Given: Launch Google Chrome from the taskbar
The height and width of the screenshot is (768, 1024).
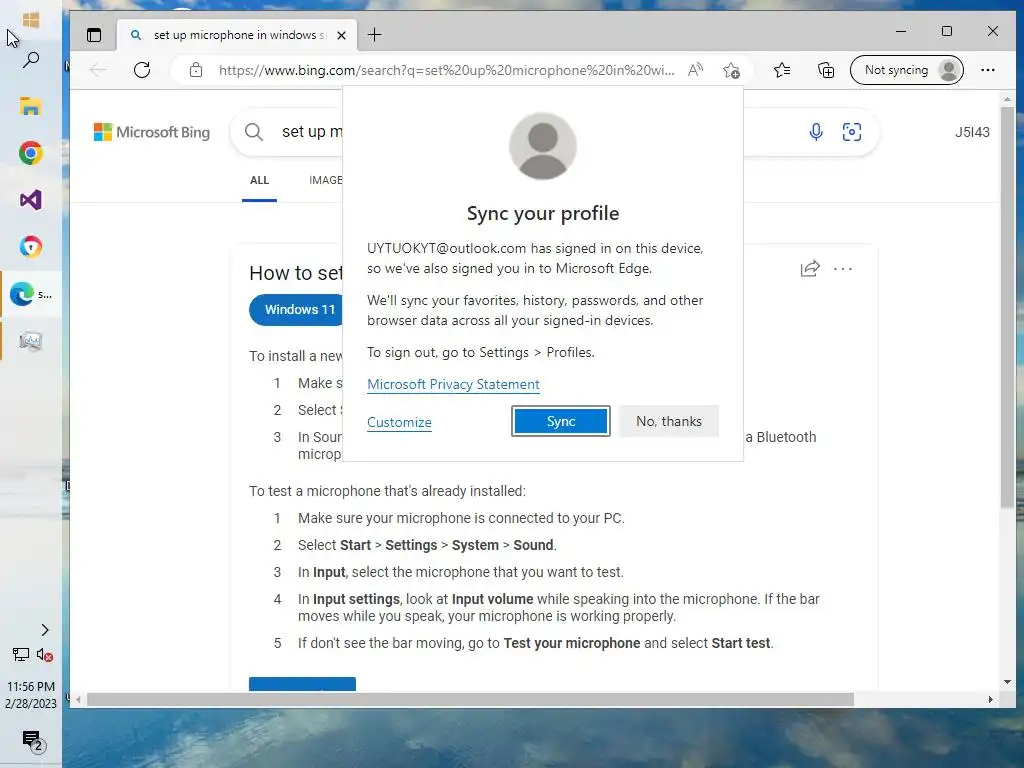Looking at the screenshot, I should click(x=31, y=153).
